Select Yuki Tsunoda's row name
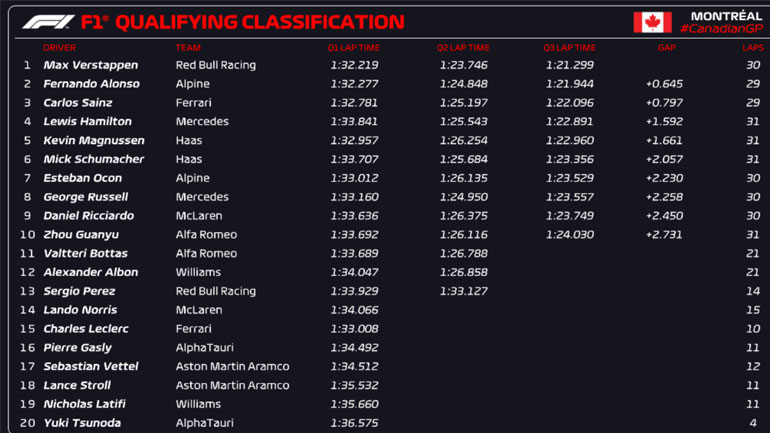The height and width of the screenshot is (433, 770). (x=83, y=423)
